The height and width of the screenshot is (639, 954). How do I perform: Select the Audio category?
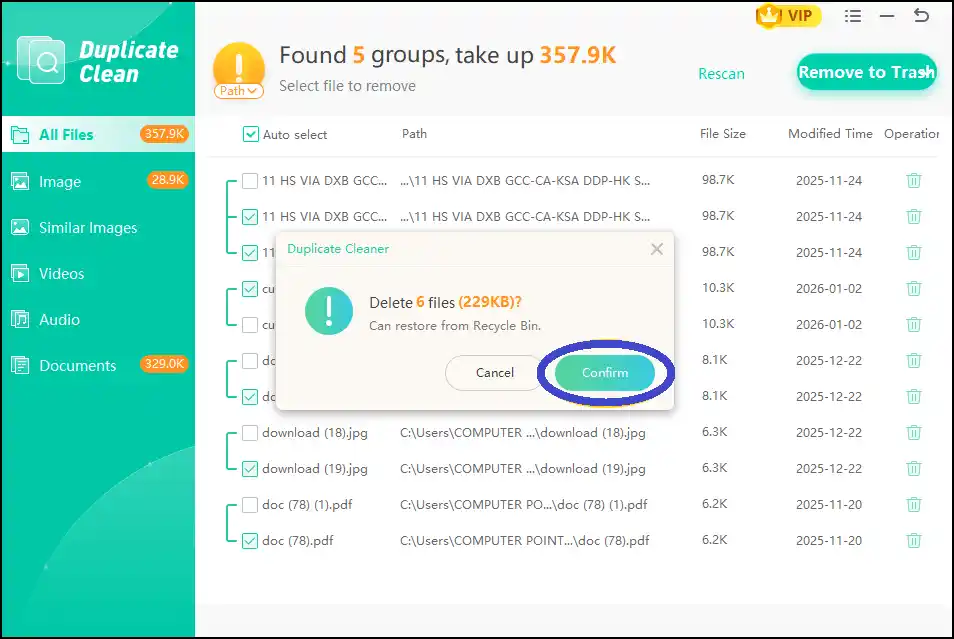pos(62,319)
